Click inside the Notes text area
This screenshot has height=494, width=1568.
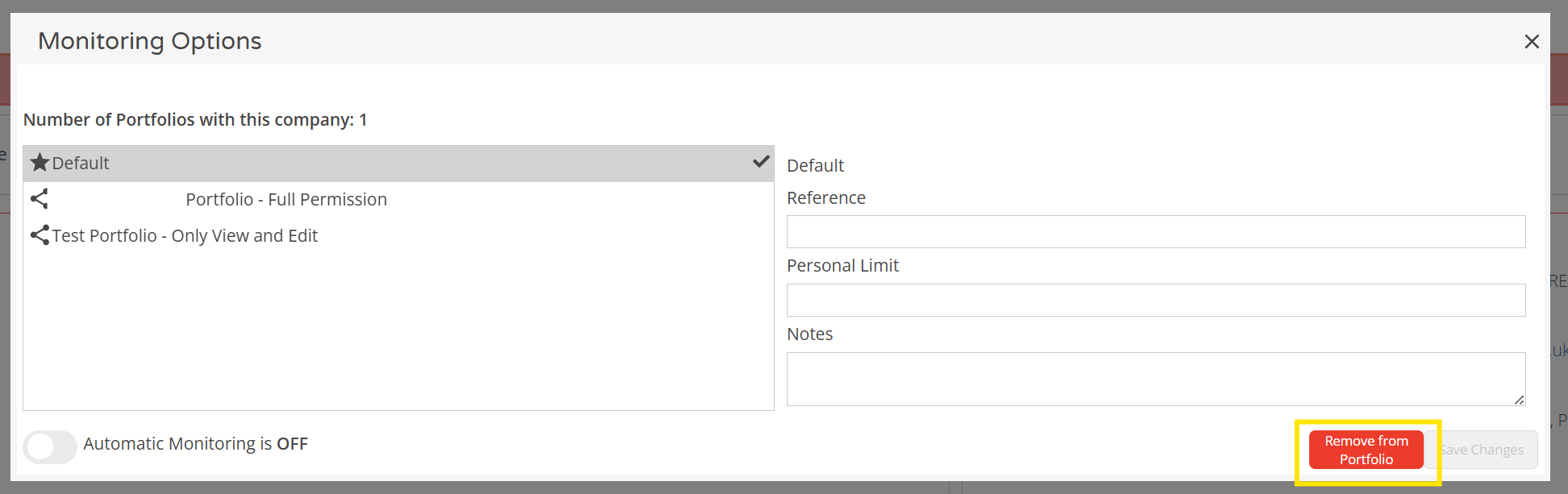tap(1155, 379)
